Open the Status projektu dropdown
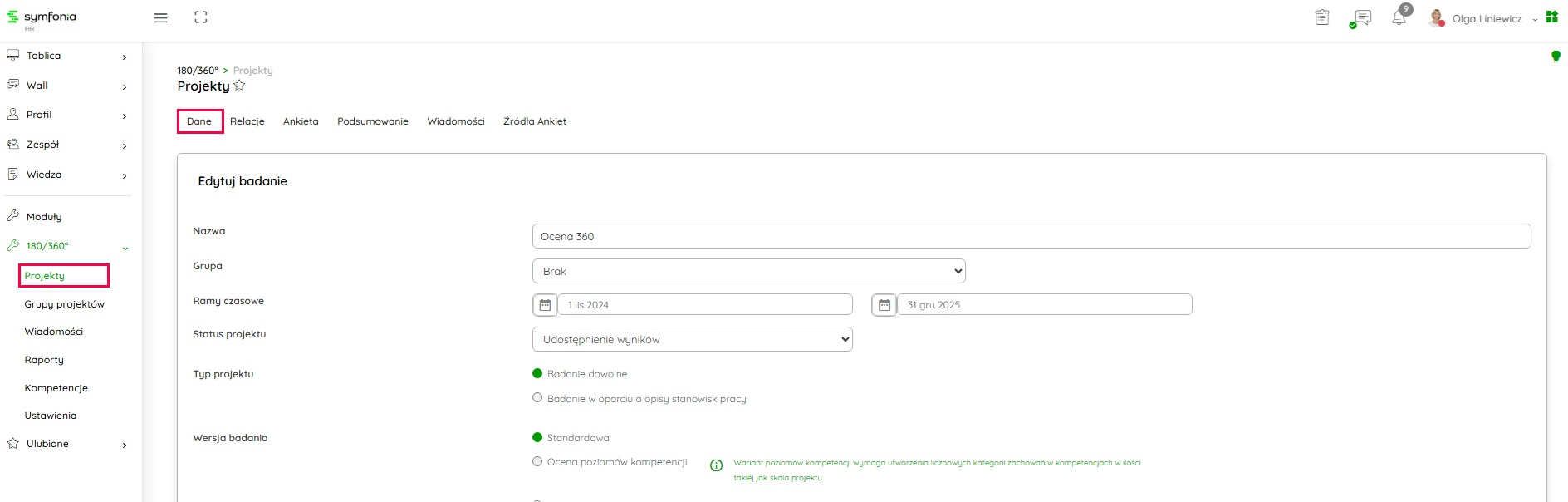The height and width of the screenshot is (502, 1568). tap(692, 339)
